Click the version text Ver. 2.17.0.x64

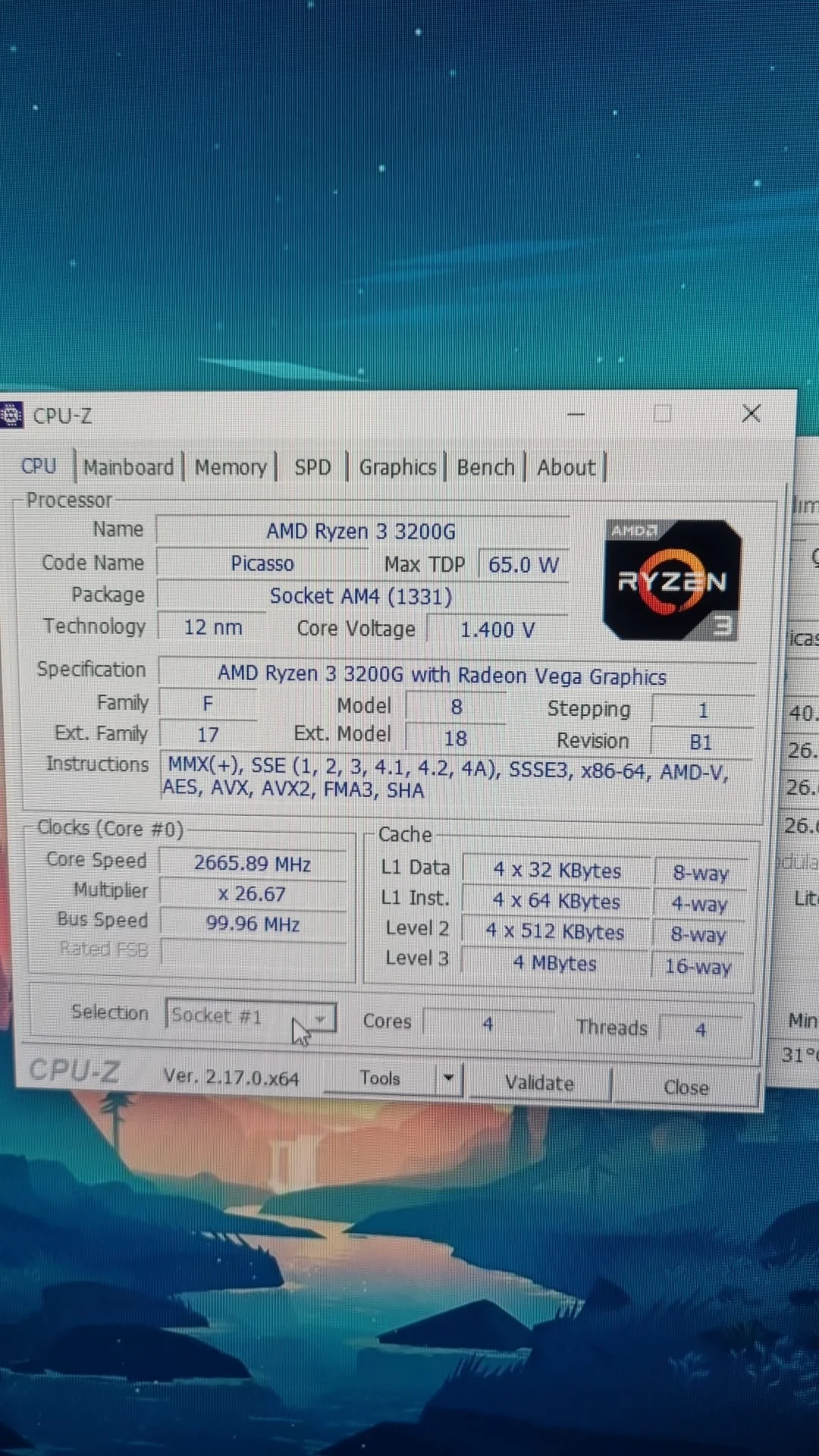[x=231, y=1078]
